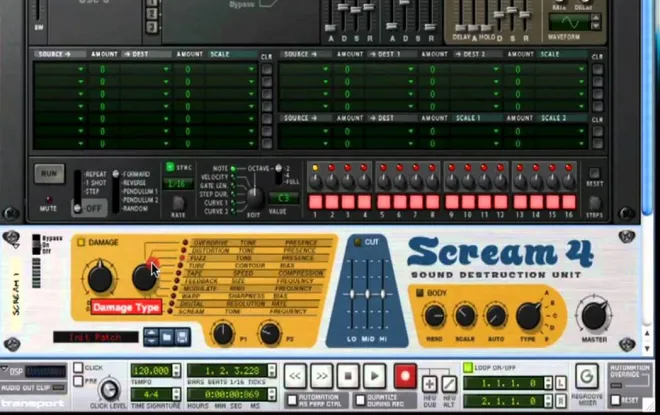
Task: Click the Fast Forward transport button
Action: click(322, 376)
